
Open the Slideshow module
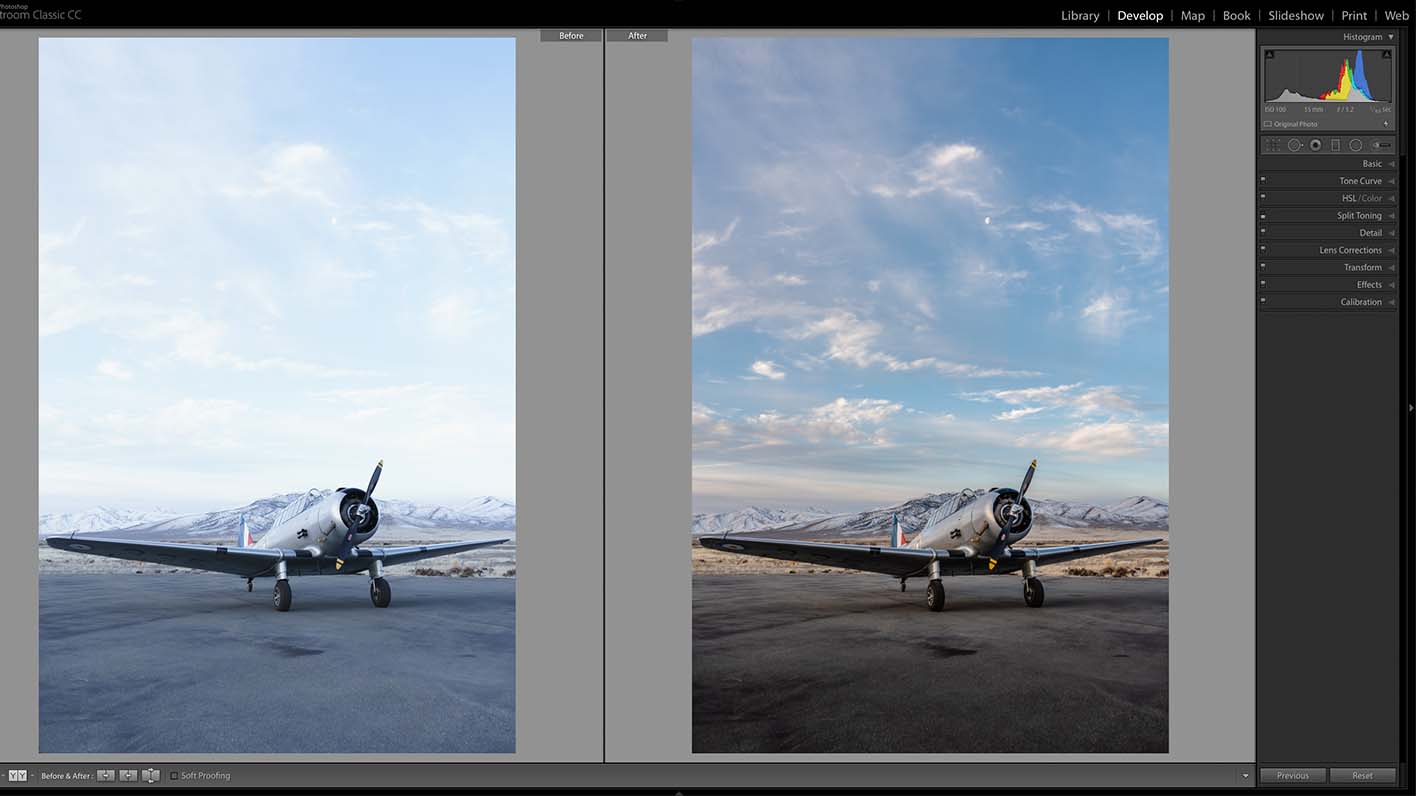(1296, 15)
